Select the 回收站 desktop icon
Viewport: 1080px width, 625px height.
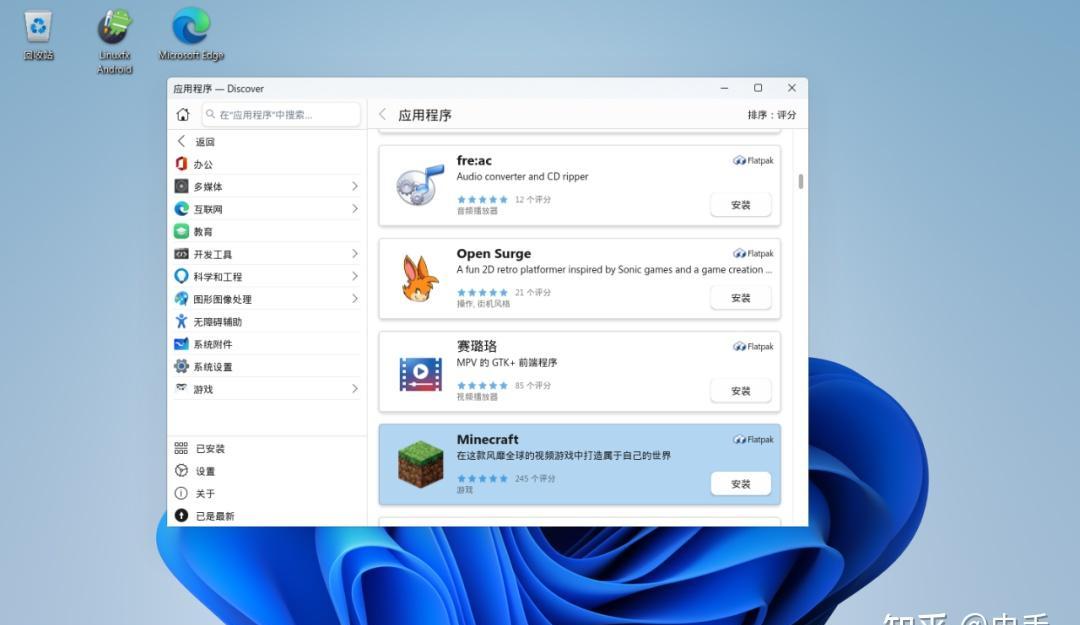39,34
